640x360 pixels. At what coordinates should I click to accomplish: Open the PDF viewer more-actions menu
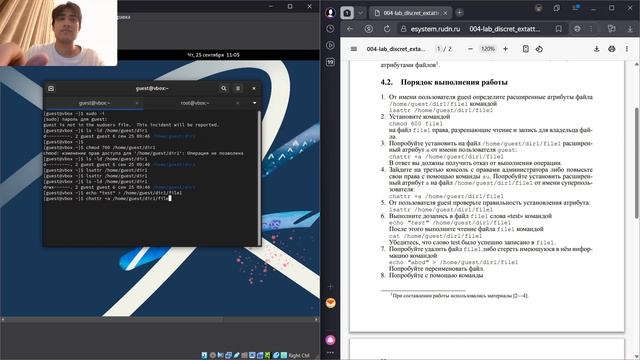627,49
